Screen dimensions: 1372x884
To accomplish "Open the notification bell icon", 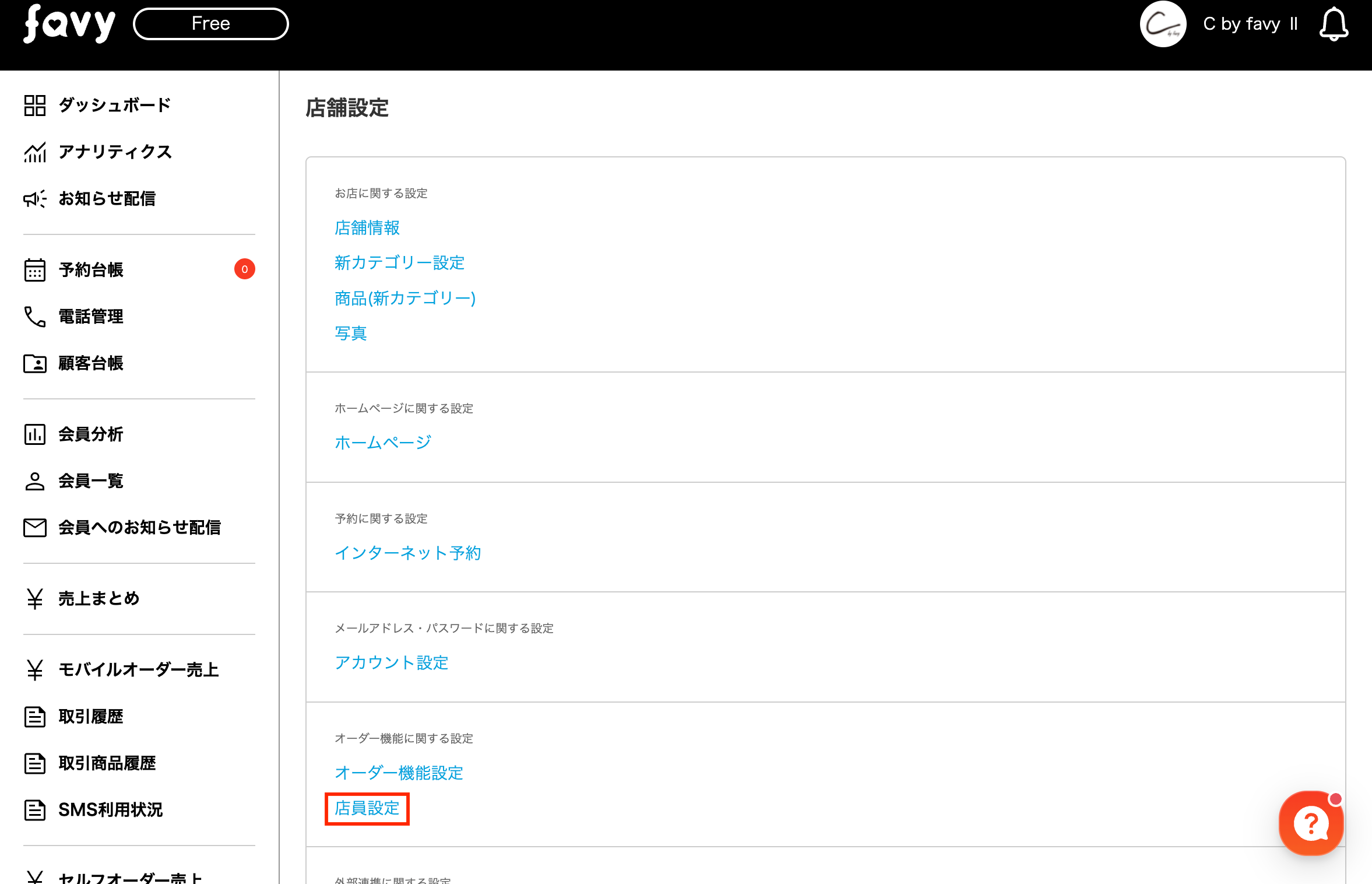I will (x=1334, y=24).
